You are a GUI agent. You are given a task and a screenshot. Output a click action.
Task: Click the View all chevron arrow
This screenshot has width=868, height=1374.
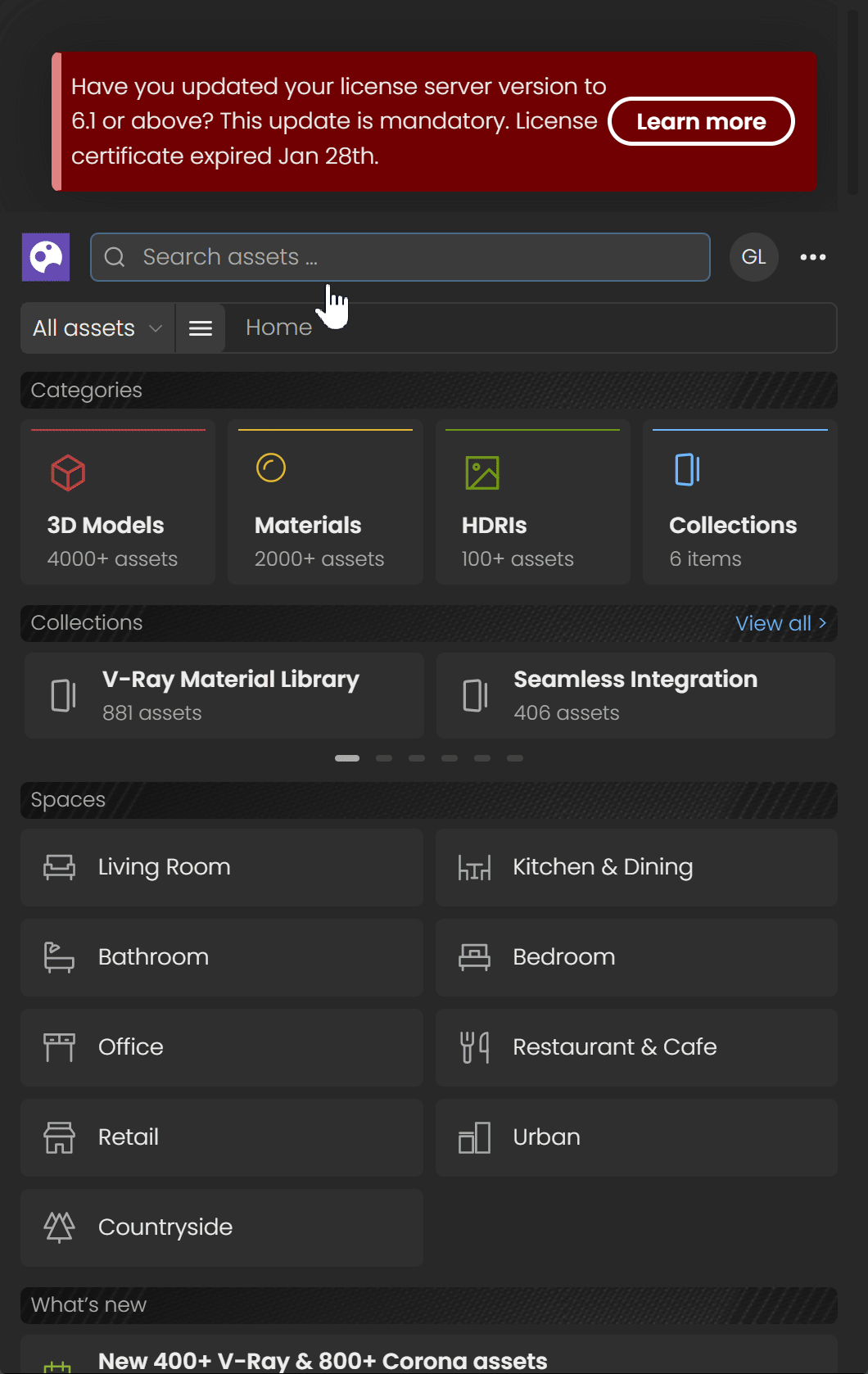click(822, 623)
